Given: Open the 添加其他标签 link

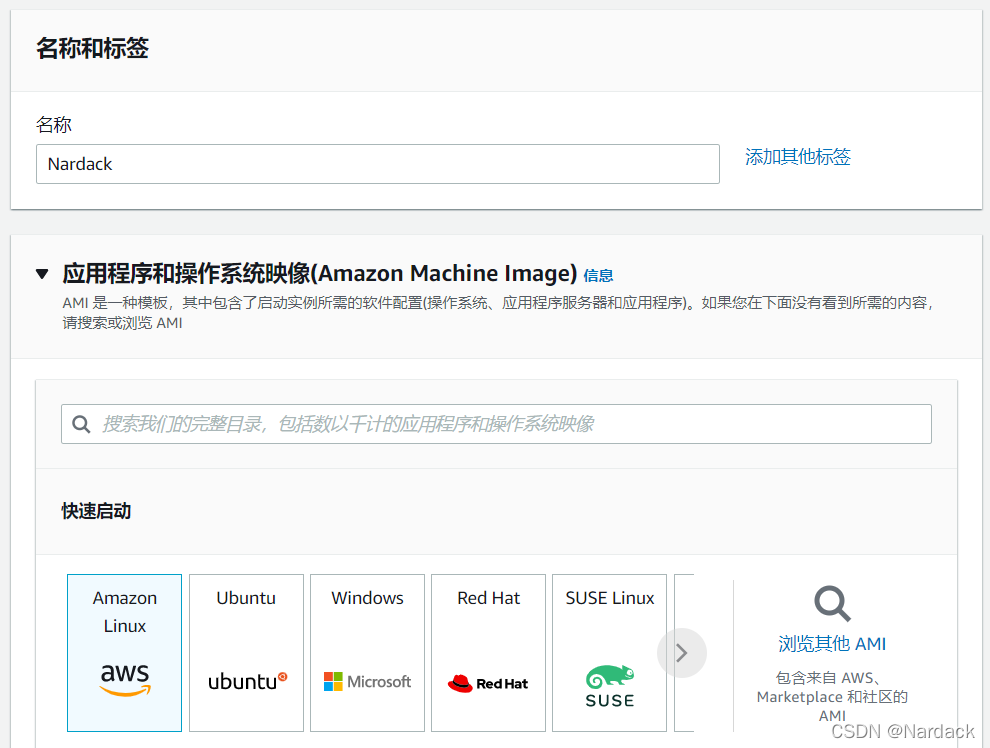Looking at the screenshot, I should 797,157.
